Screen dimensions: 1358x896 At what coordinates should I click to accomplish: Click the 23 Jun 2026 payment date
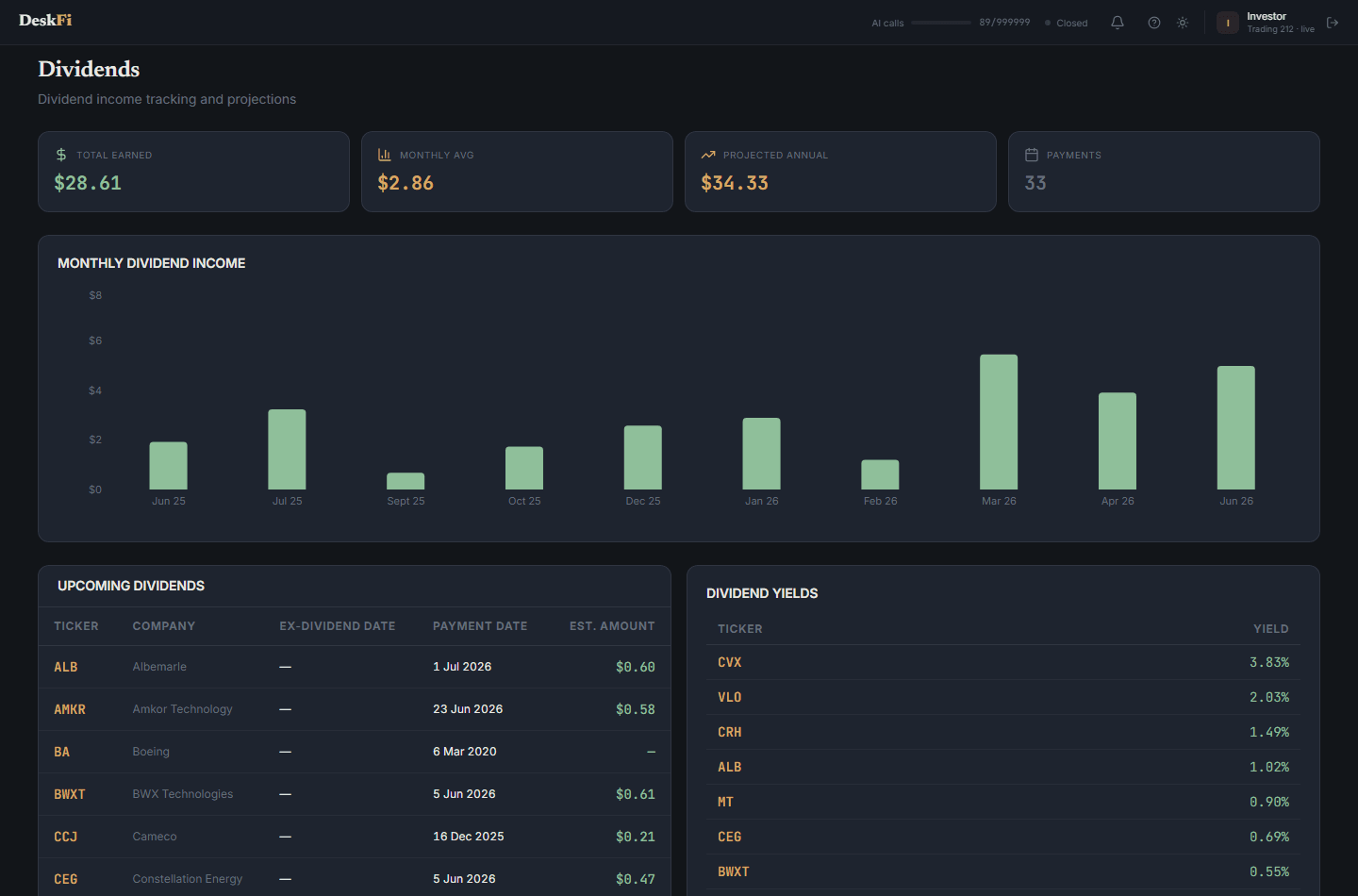(468, 709)
